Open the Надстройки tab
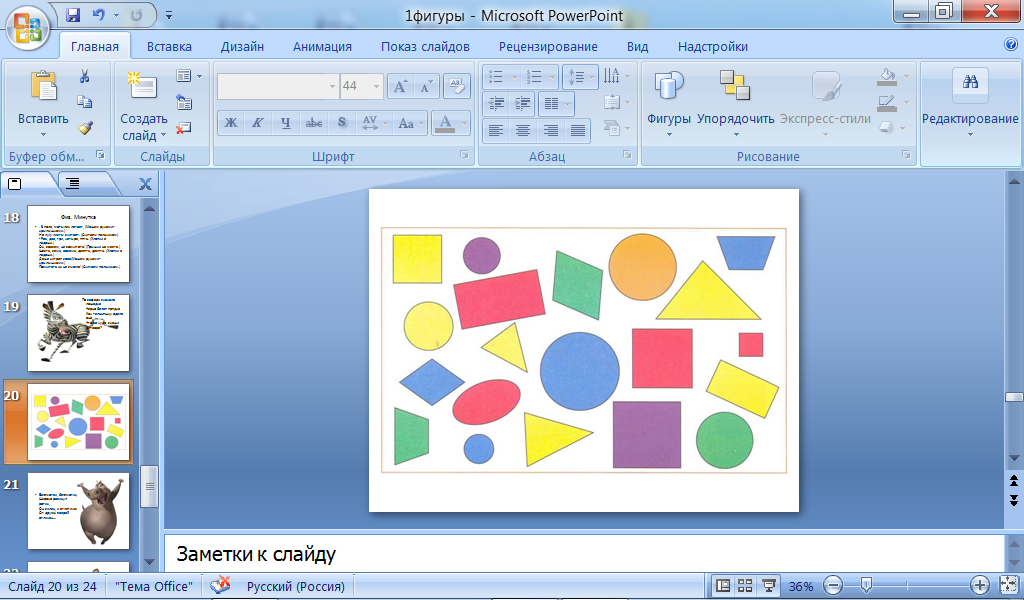The image size is (1024, 600). [712, 46]
